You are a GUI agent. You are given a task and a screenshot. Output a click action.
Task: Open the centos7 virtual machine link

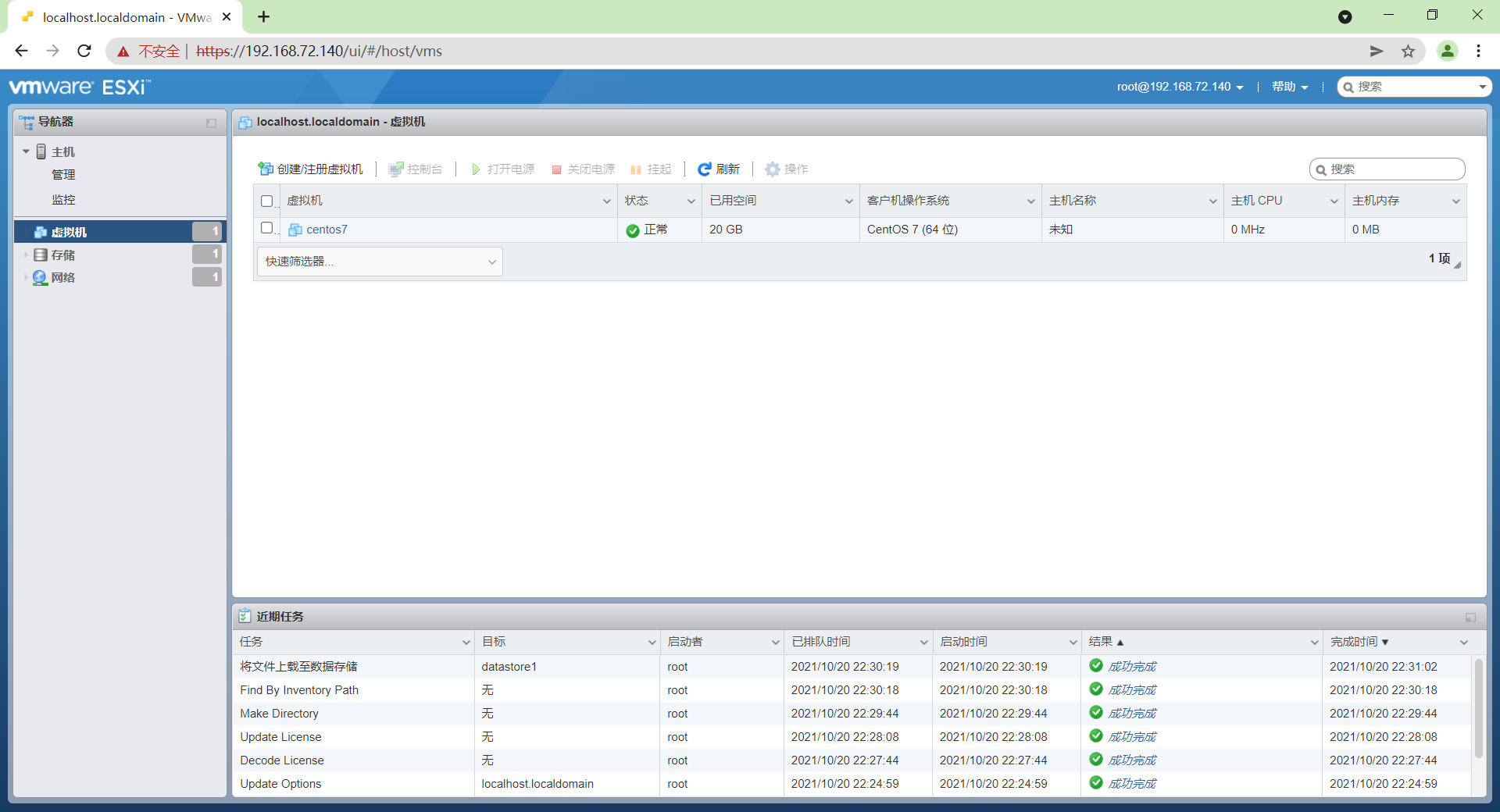coord(327,230)
